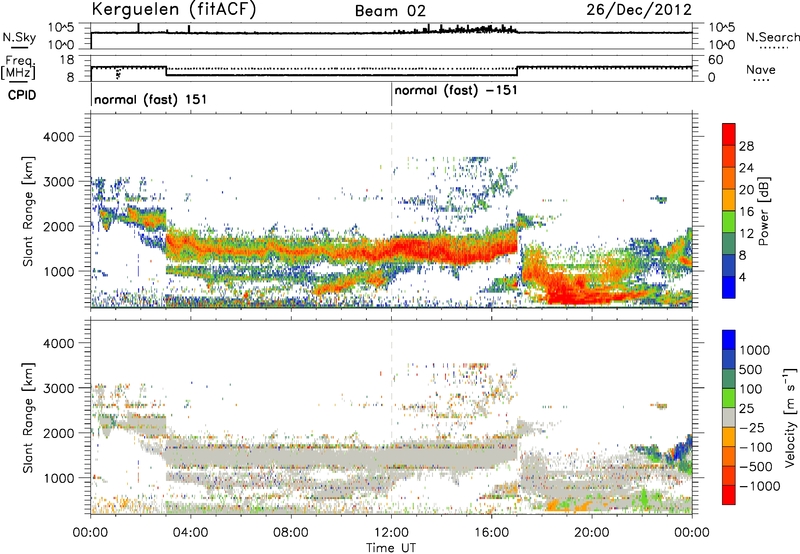Click the 04:00 time tick label
This screenshot has height=554, width=800.
[x=190, y=533]
